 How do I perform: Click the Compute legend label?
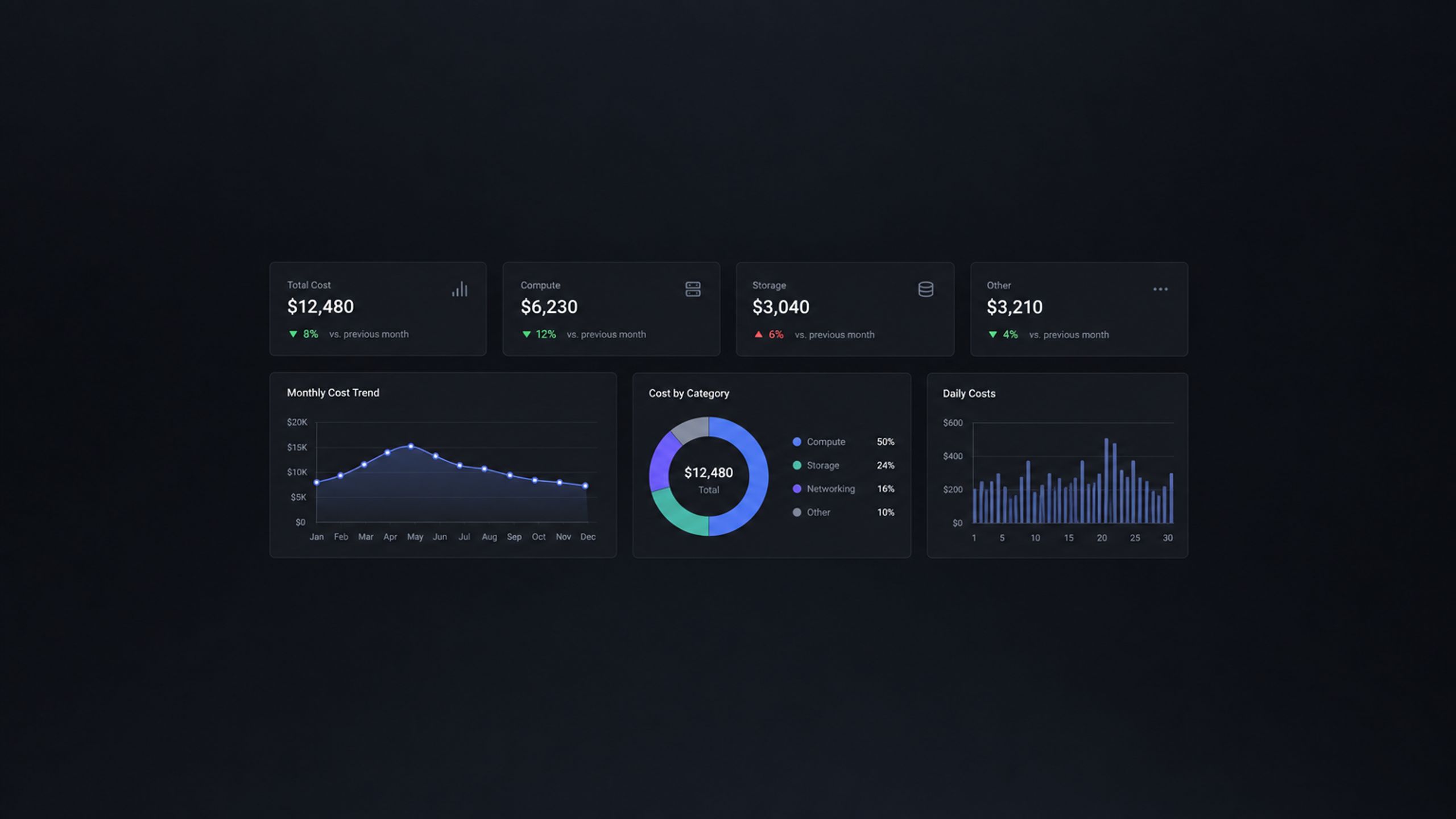[x=826, y=442]
